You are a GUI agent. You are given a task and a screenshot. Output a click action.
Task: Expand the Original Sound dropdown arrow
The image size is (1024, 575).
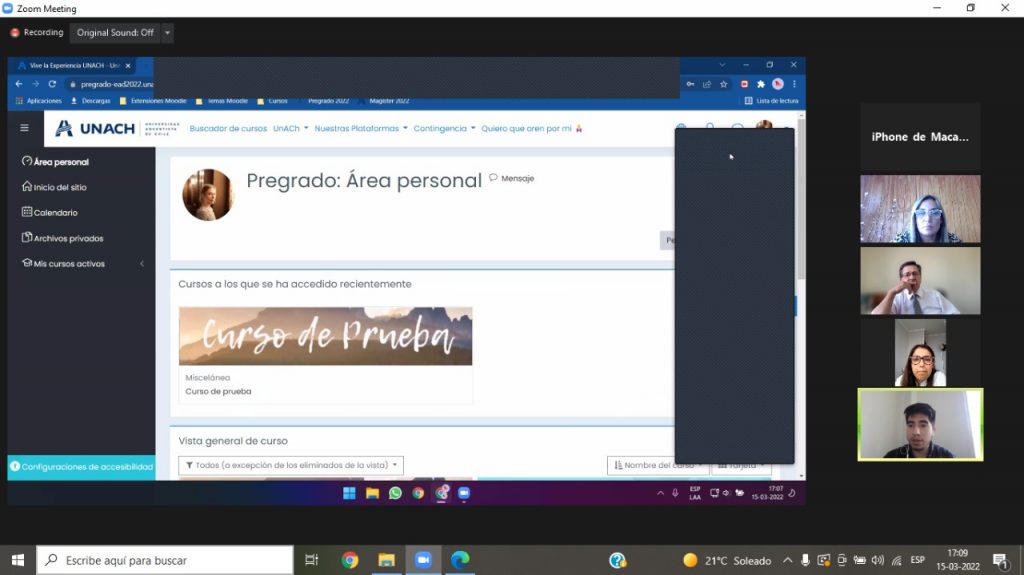click(x=167, y=33)
